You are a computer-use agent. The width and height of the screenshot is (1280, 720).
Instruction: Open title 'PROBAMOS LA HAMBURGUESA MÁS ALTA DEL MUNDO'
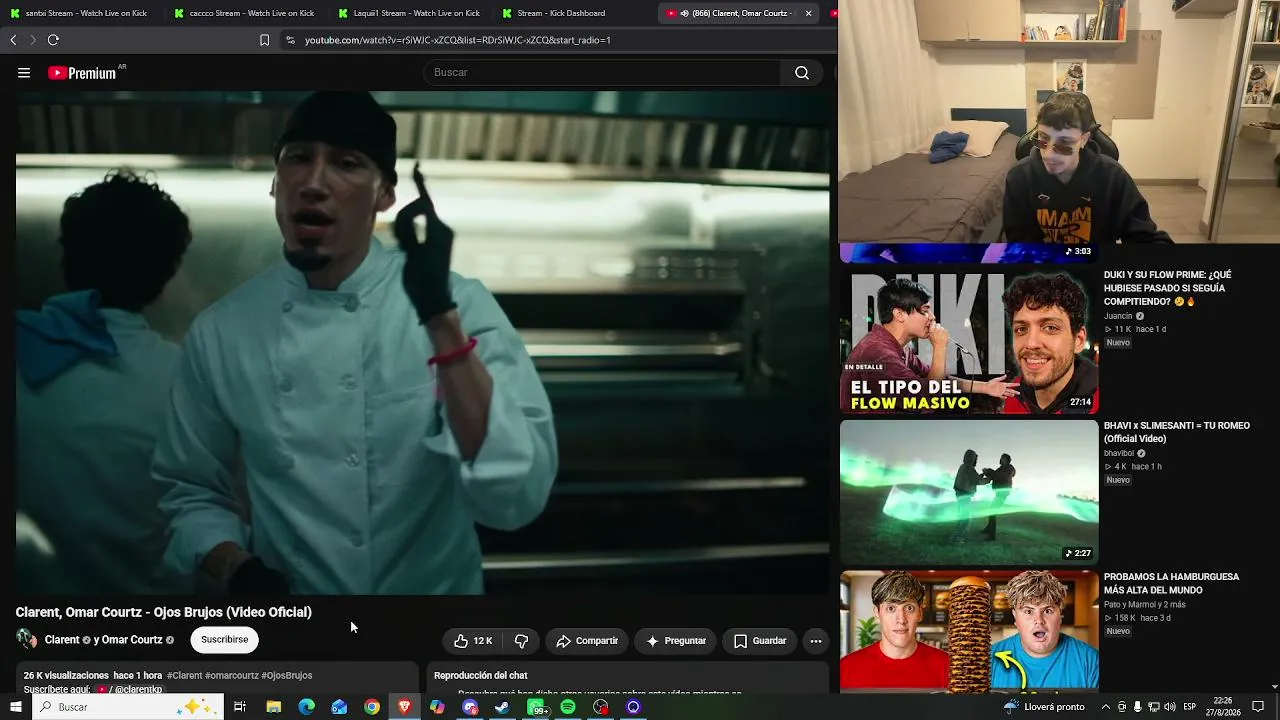point(1171,584)
